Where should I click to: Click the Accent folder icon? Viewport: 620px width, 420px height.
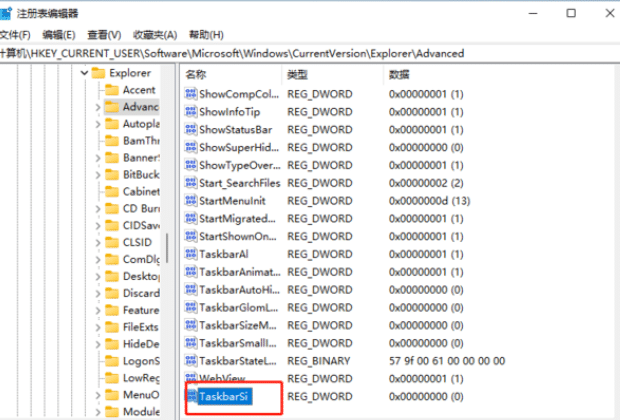(112, 90)
